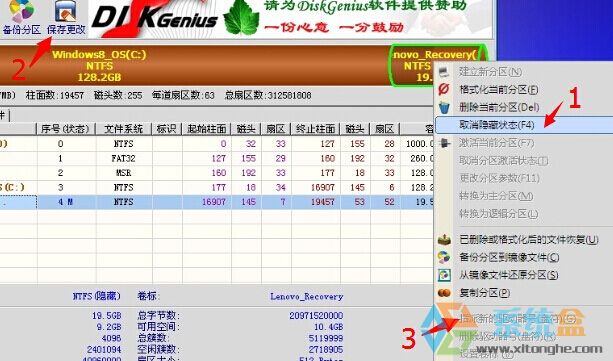This screenshot has width=613, height=361.
Task: Click the 每道扇区数:63 disk info text
Action: (x=183, y=95)
